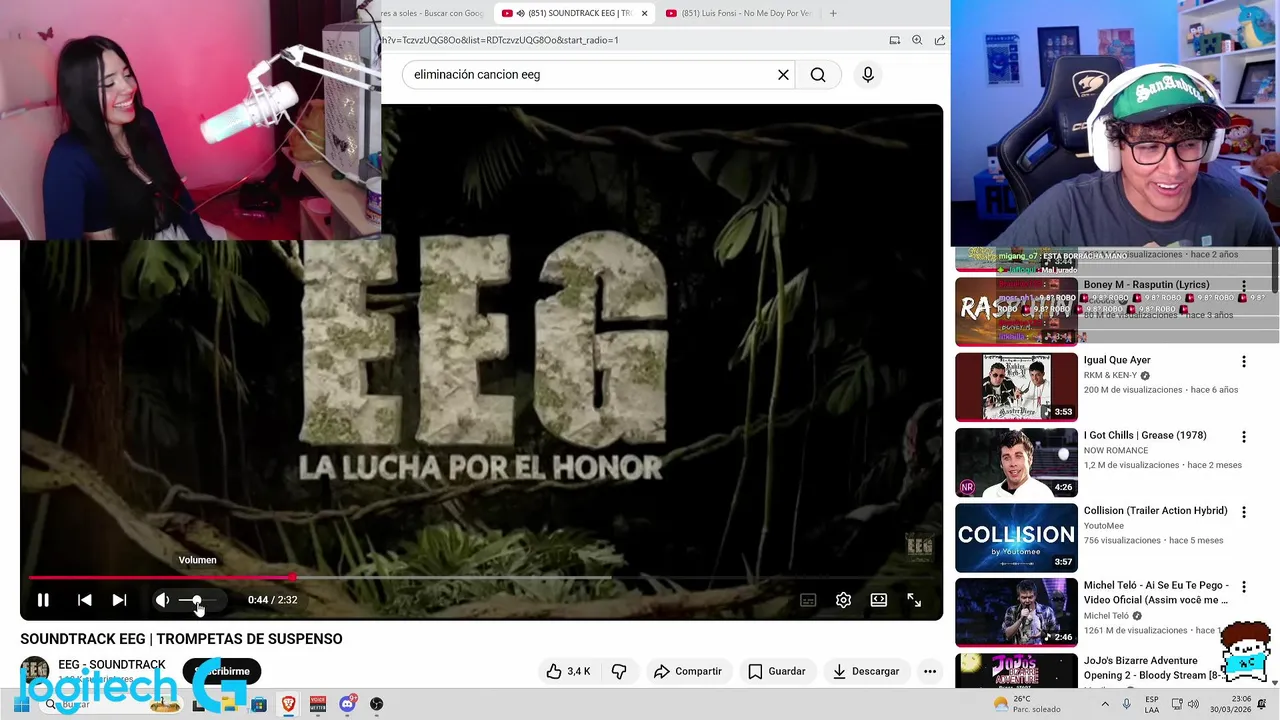Pause the video playback
Screen dimensions: 1280x720
[x=43, y=600]
